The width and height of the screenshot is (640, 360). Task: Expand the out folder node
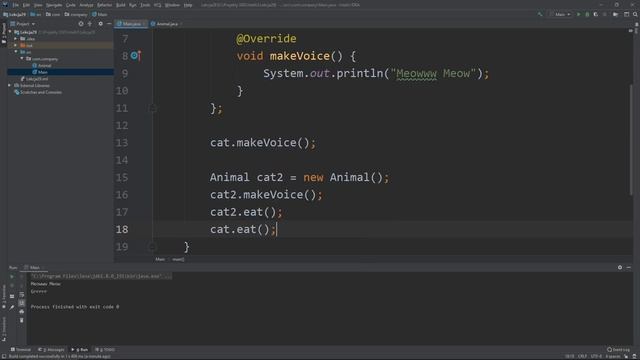(x=16, y=45)
